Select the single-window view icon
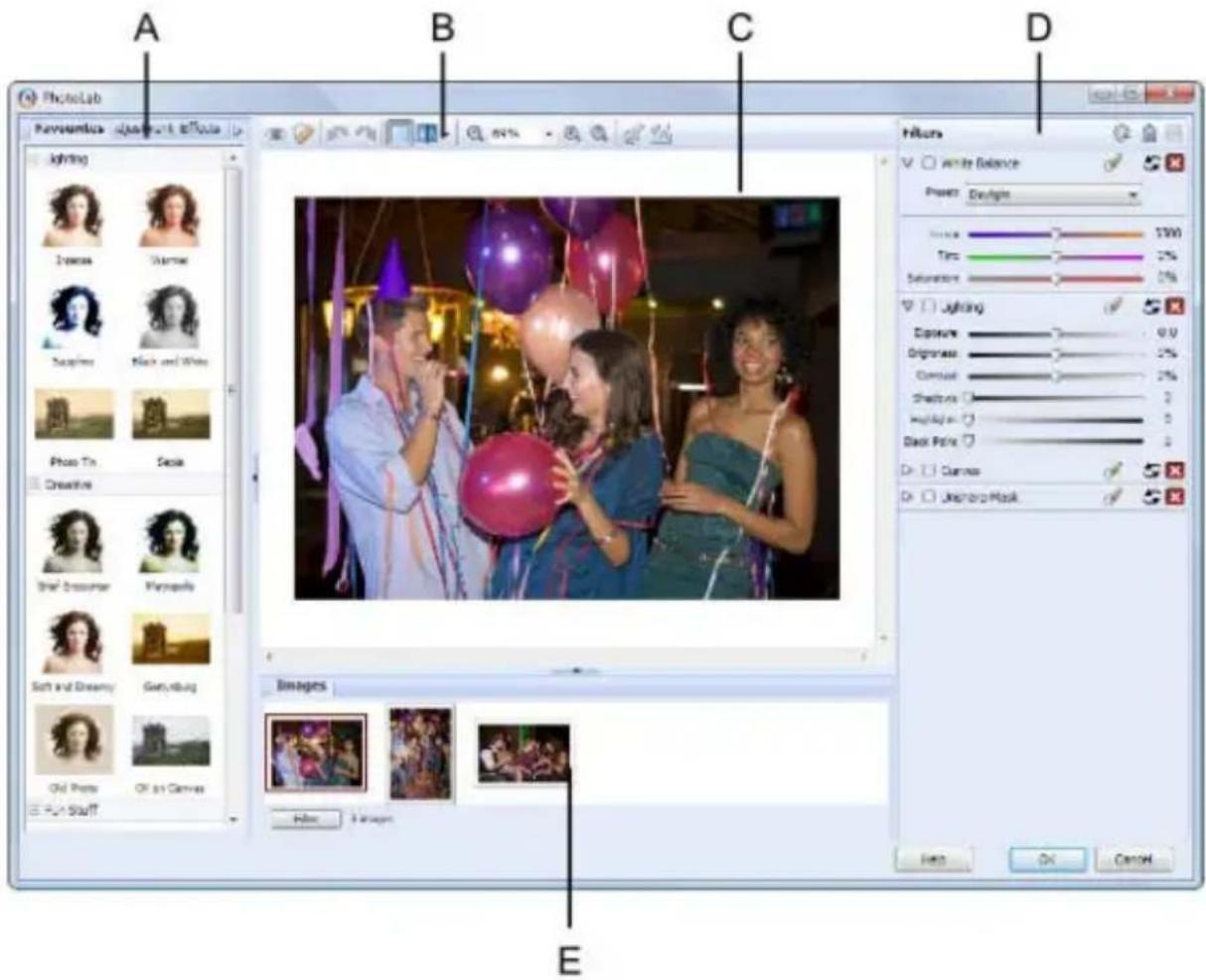 (x=397, y=134)
